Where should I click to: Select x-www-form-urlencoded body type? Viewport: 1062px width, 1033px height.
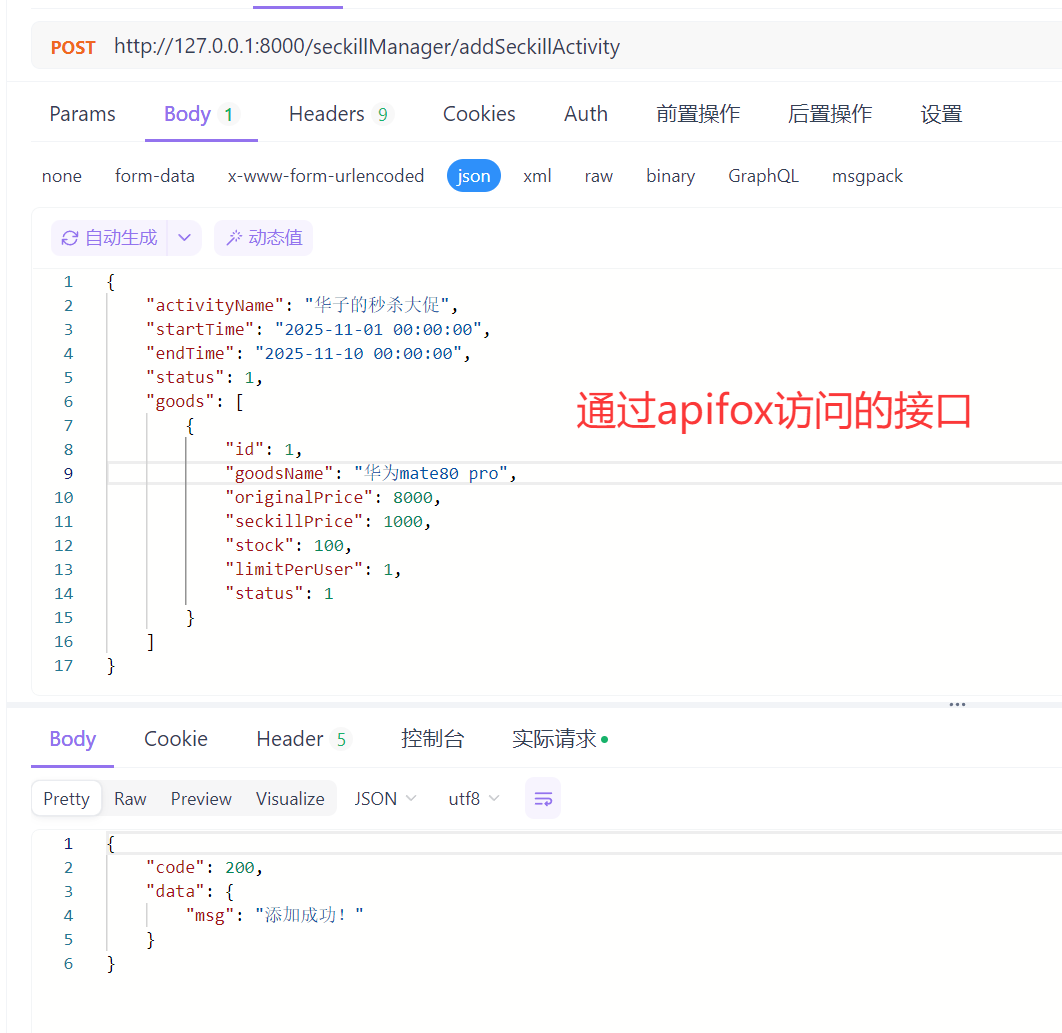(x=326, y=176)
